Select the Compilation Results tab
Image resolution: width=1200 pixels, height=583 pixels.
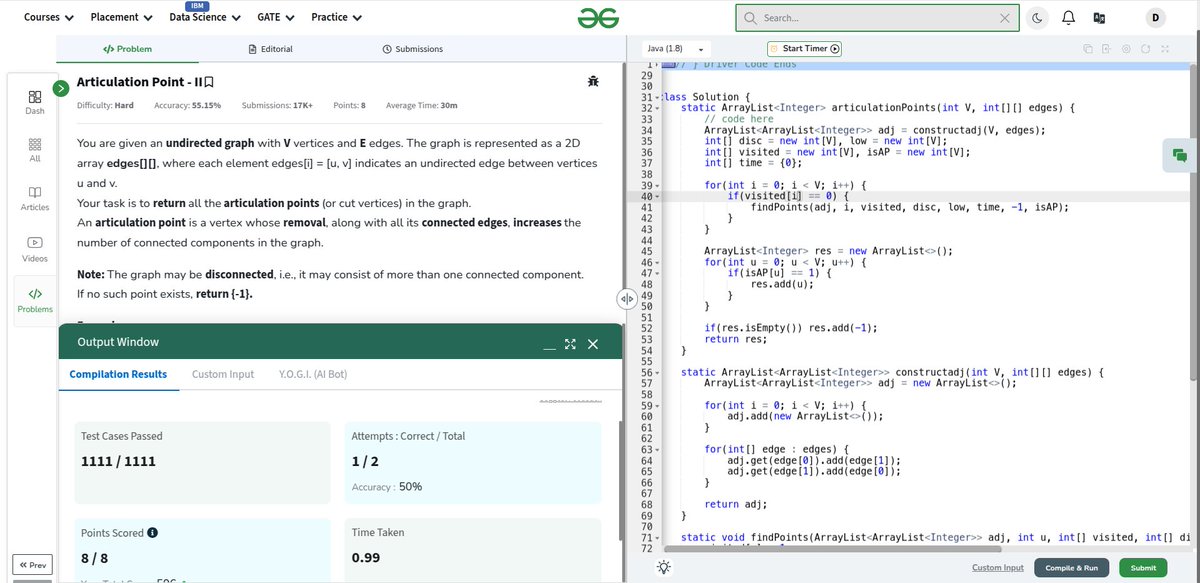click(x=118, y=374)
